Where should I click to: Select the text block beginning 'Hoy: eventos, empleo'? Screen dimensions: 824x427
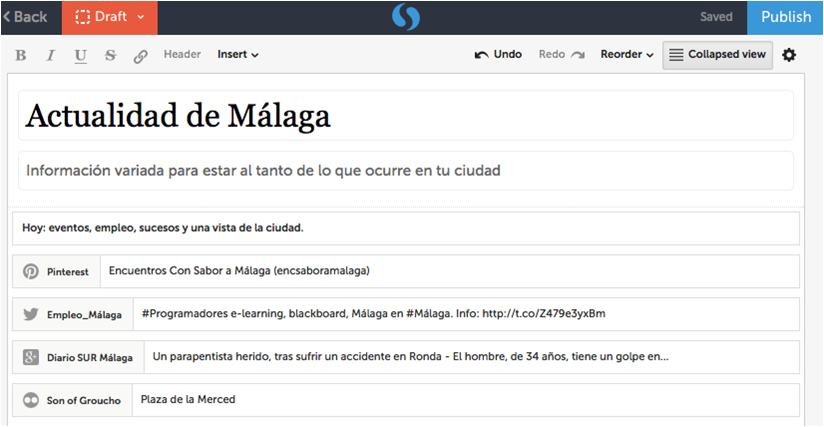tap(406, 228)
